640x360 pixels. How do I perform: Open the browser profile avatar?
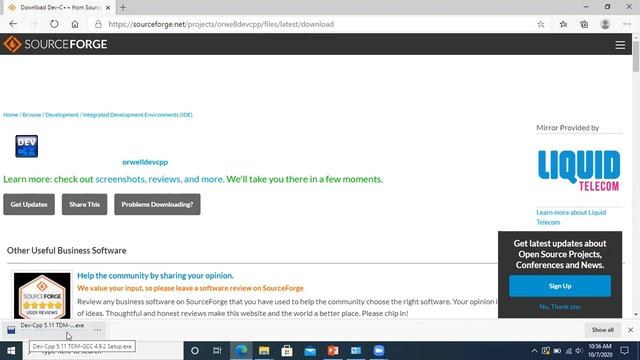(x=605, y=24)
